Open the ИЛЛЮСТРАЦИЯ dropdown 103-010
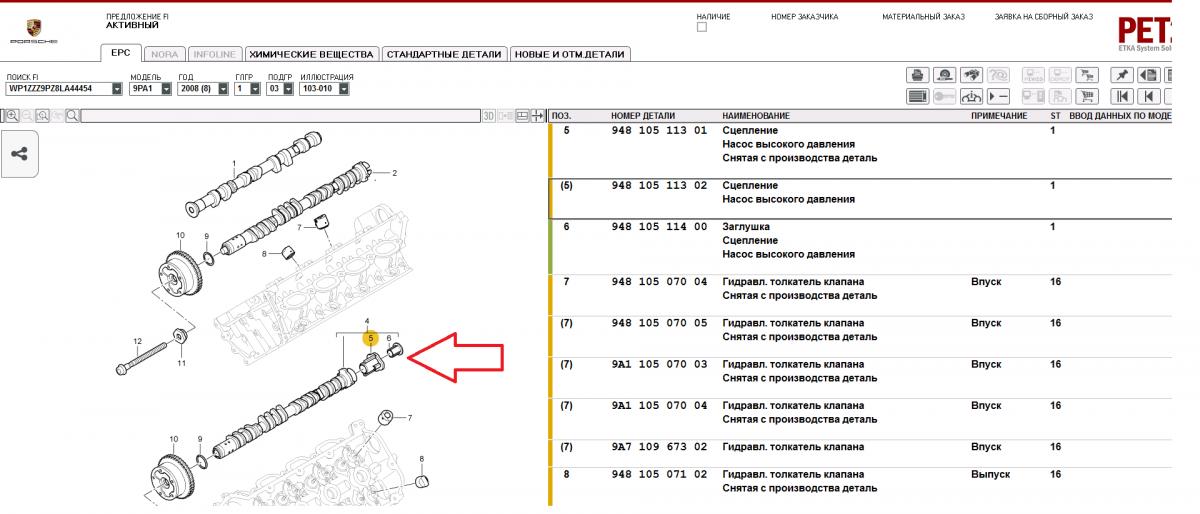 click(343, 89)
